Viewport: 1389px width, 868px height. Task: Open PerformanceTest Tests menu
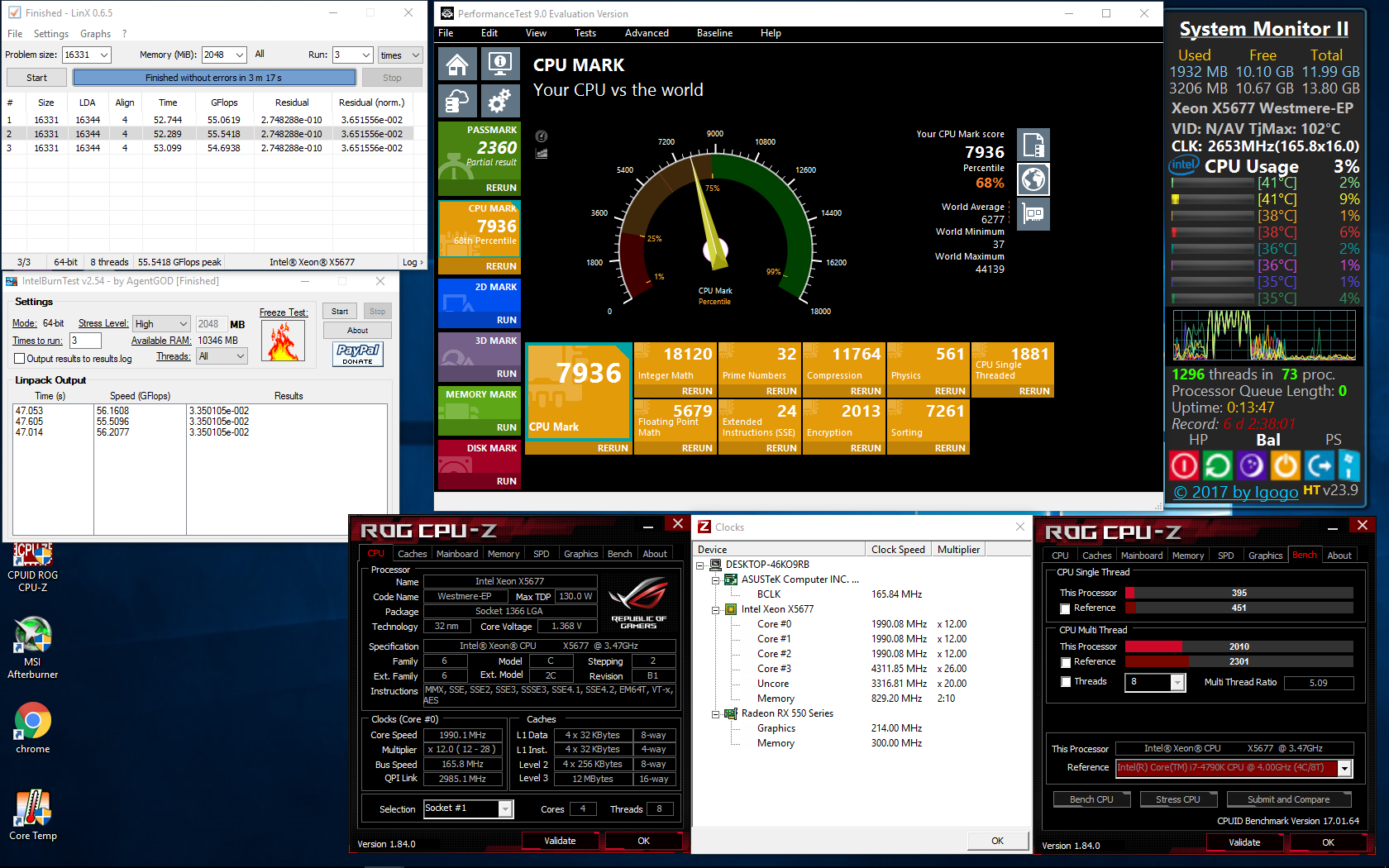(x=585, y=33)
